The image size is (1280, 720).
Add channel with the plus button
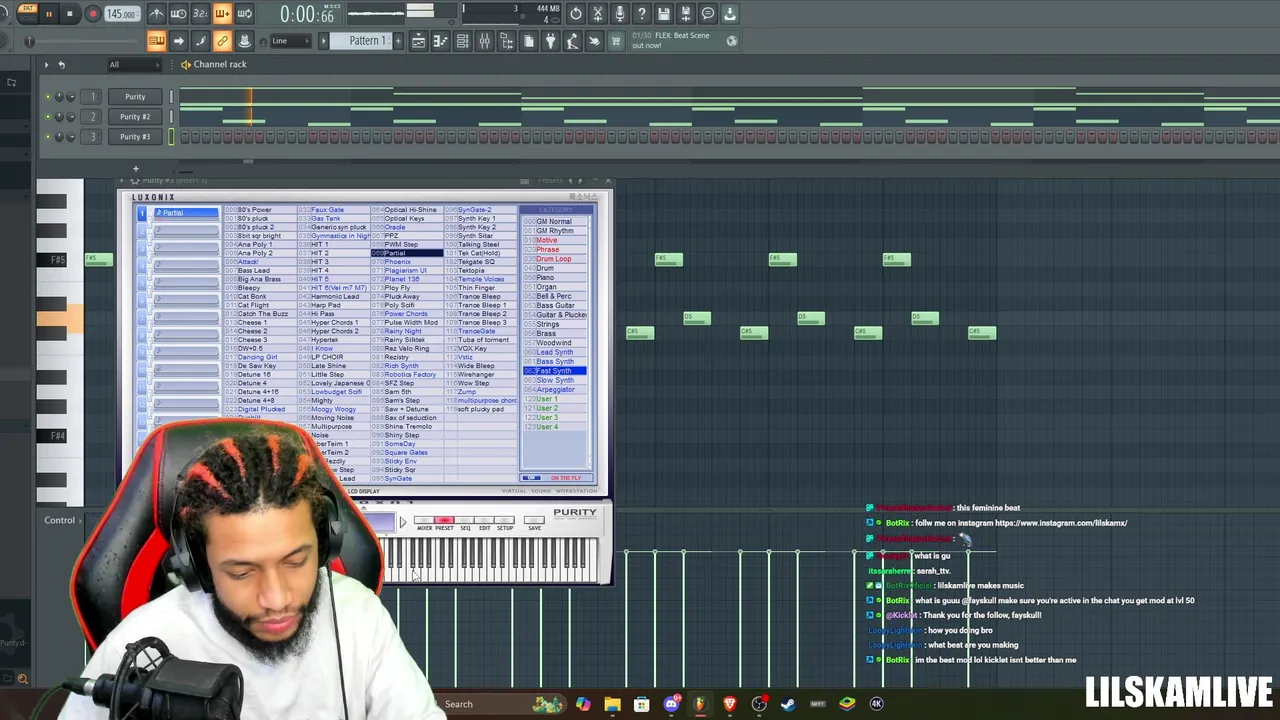pyautogui.click(x=136, y=169)
